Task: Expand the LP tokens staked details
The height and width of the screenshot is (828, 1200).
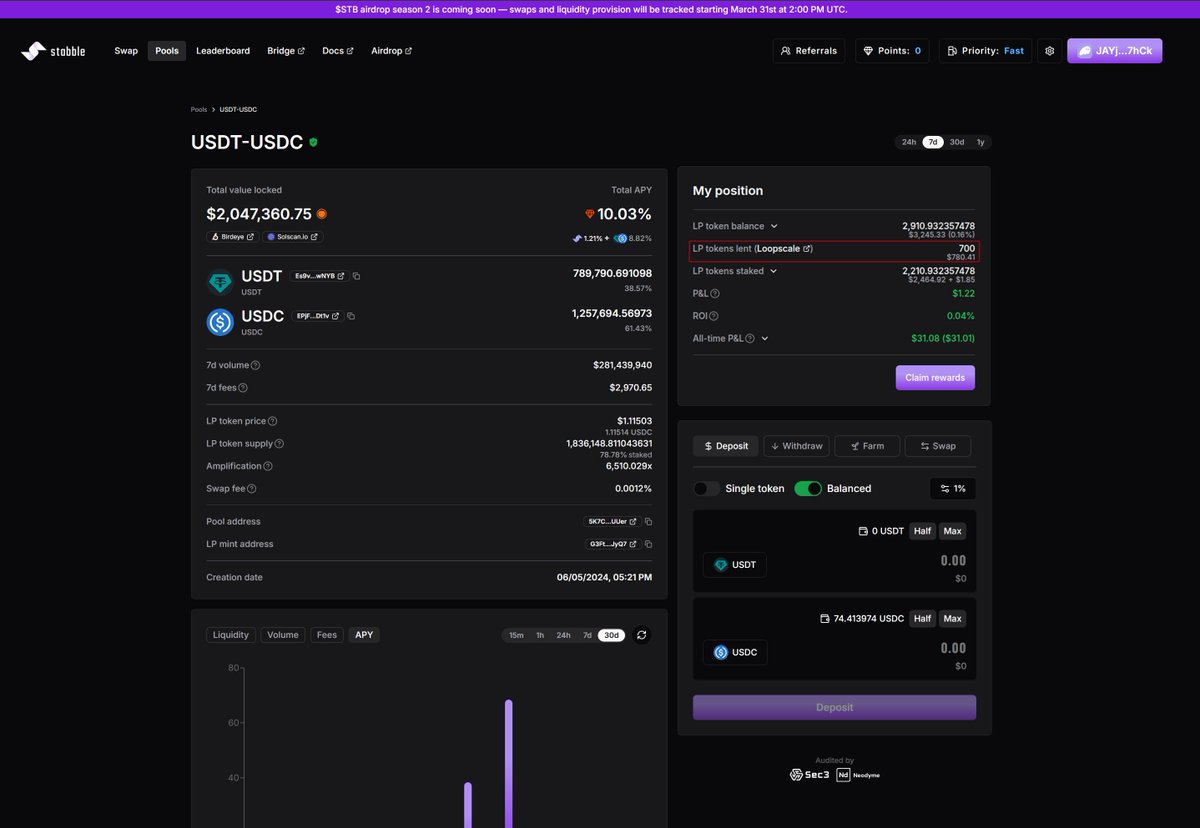Action: (773, 271)
